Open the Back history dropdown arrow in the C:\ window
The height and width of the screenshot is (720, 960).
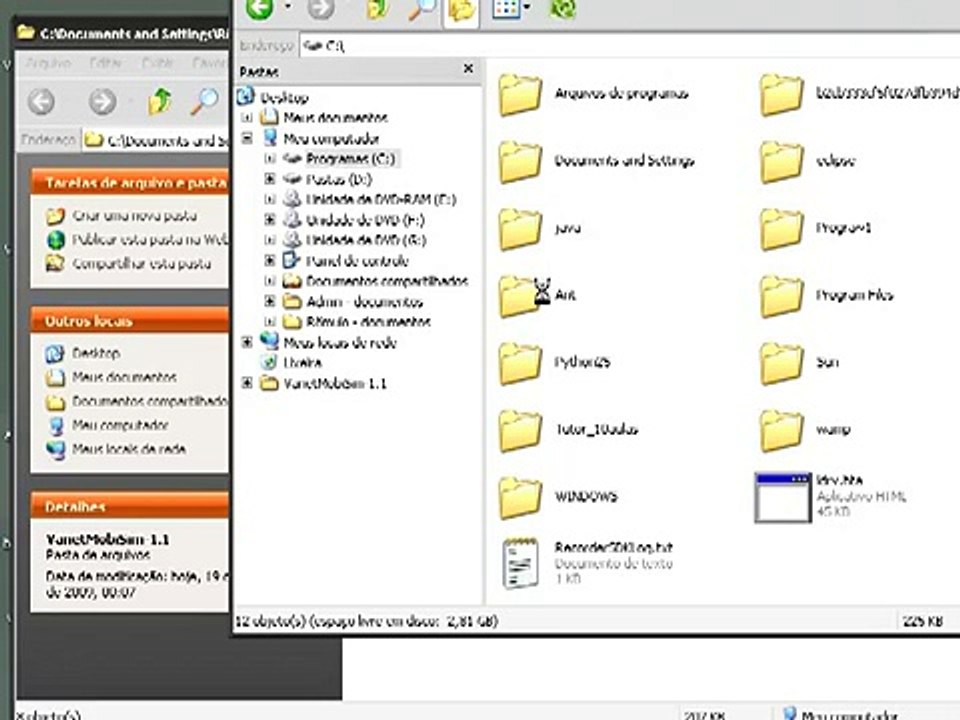(x=288, y=7)
